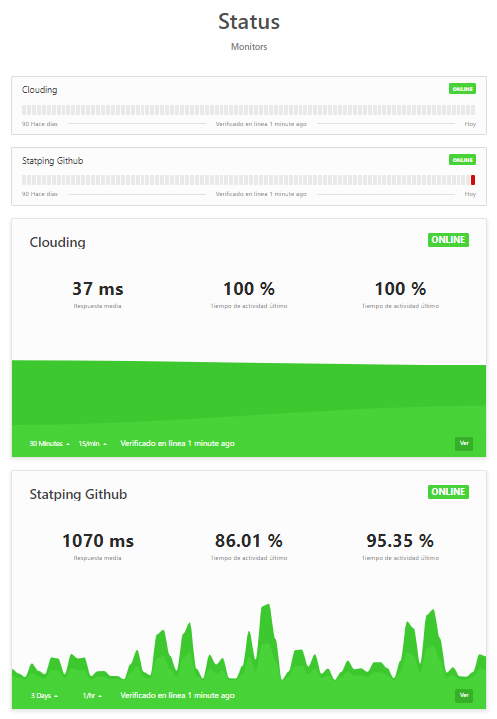The width and height of the screenshot is (497, 719).
Task: Click the small ONLINE badge for Statping Github monitor
Action: (462, 160)
